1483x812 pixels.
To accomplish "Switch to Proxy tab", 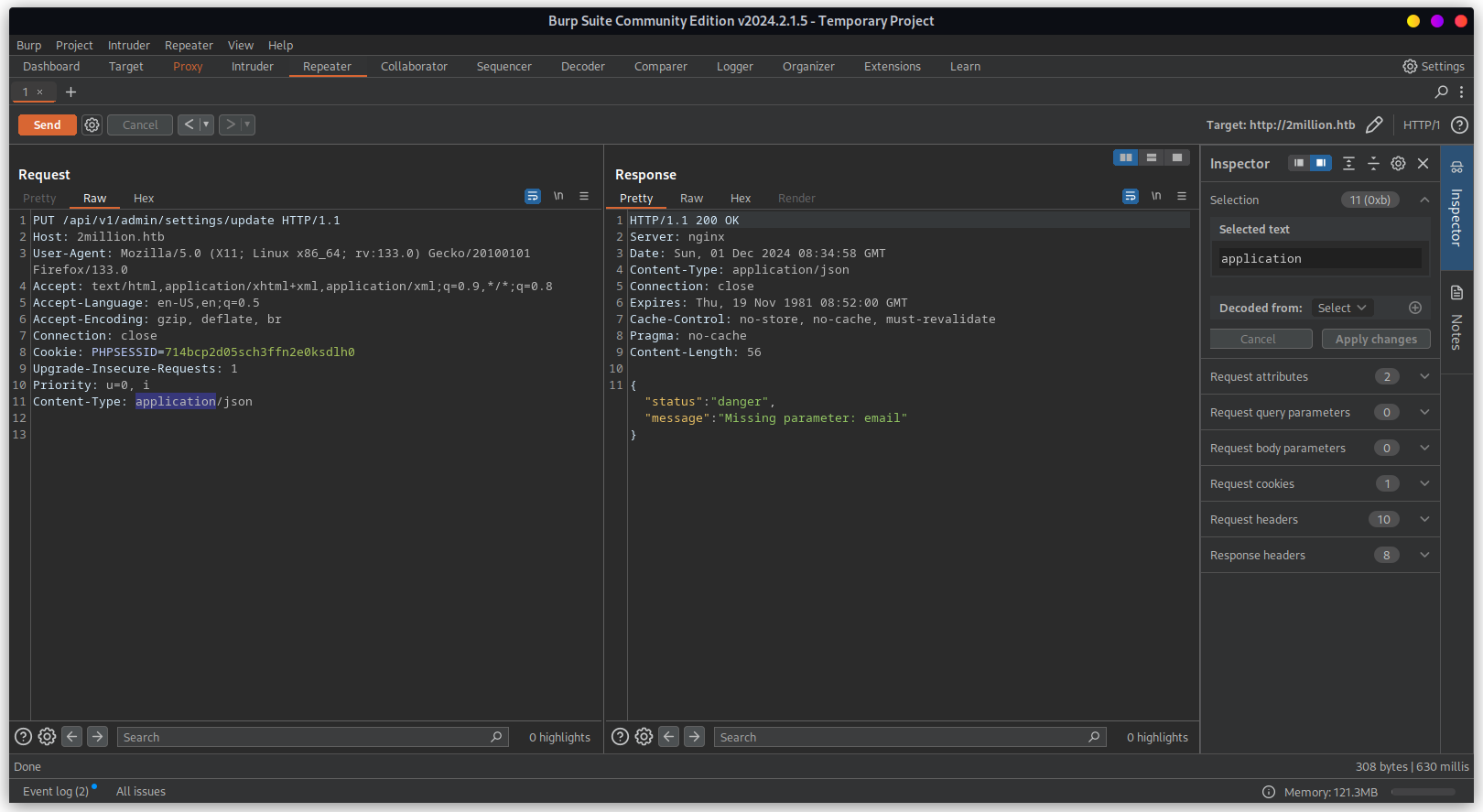I will [188, 67].
